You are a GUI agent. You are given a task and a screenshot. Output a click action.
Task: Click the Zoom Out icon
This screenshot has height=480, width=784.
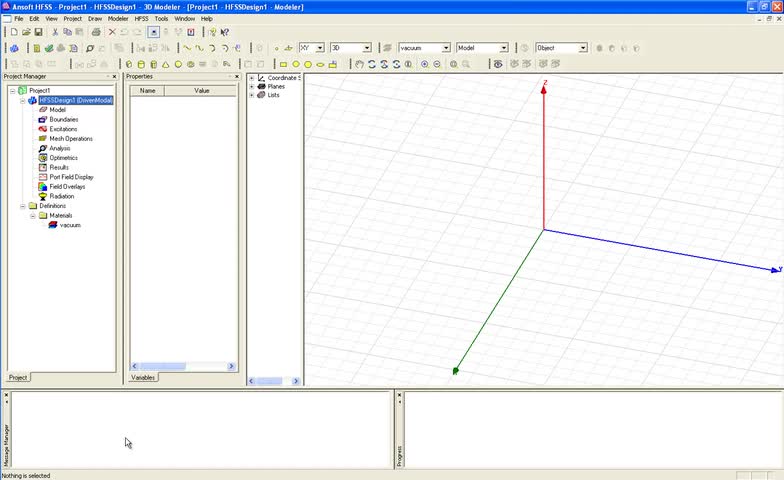pos(437,64)
